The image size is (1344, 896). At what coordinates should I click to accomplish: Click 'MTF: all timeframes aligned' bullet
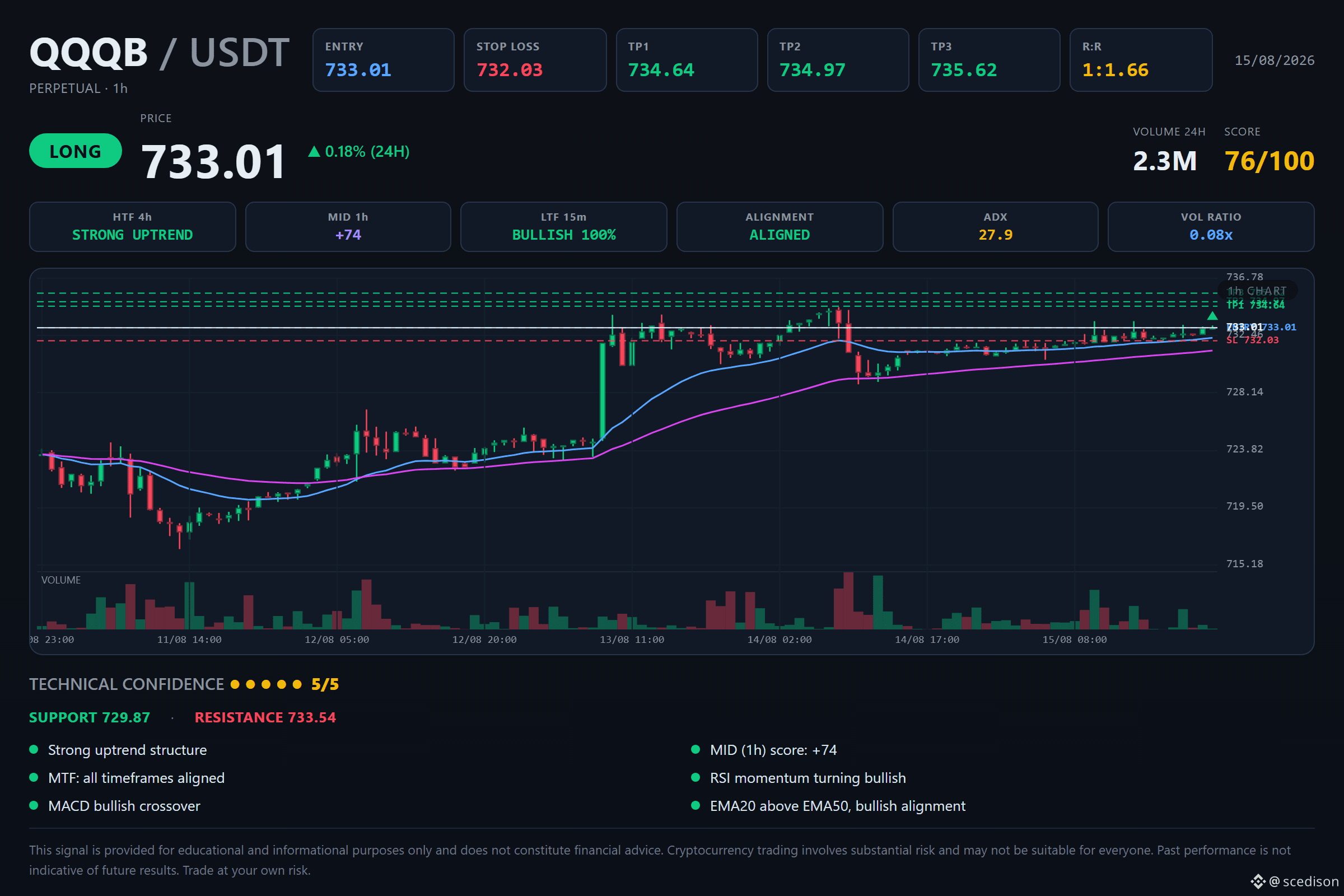(x=136, y=778)
